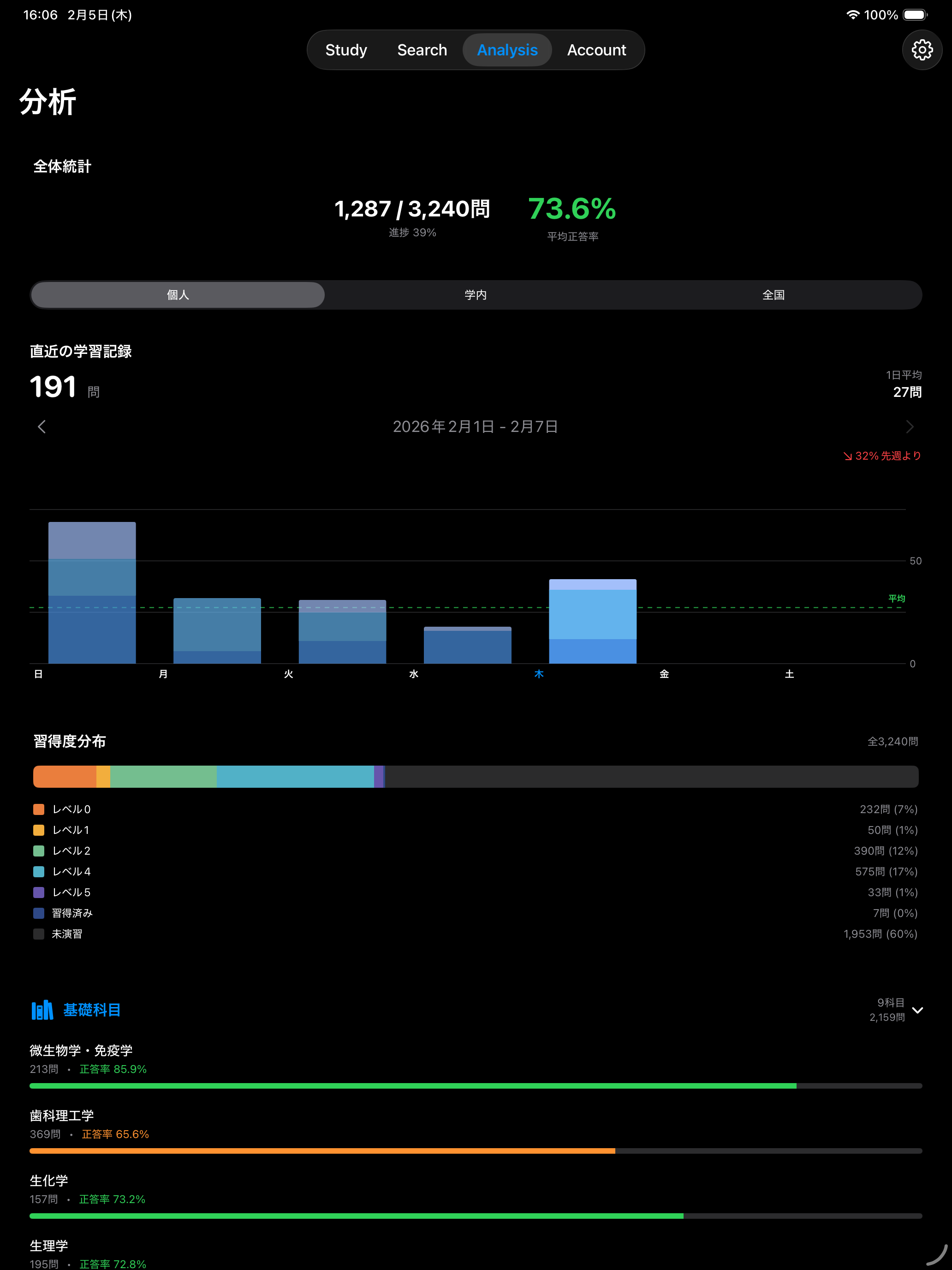Tap the Wi-Fi status icon
This screenshot has width=952, height=1270.
853,15
